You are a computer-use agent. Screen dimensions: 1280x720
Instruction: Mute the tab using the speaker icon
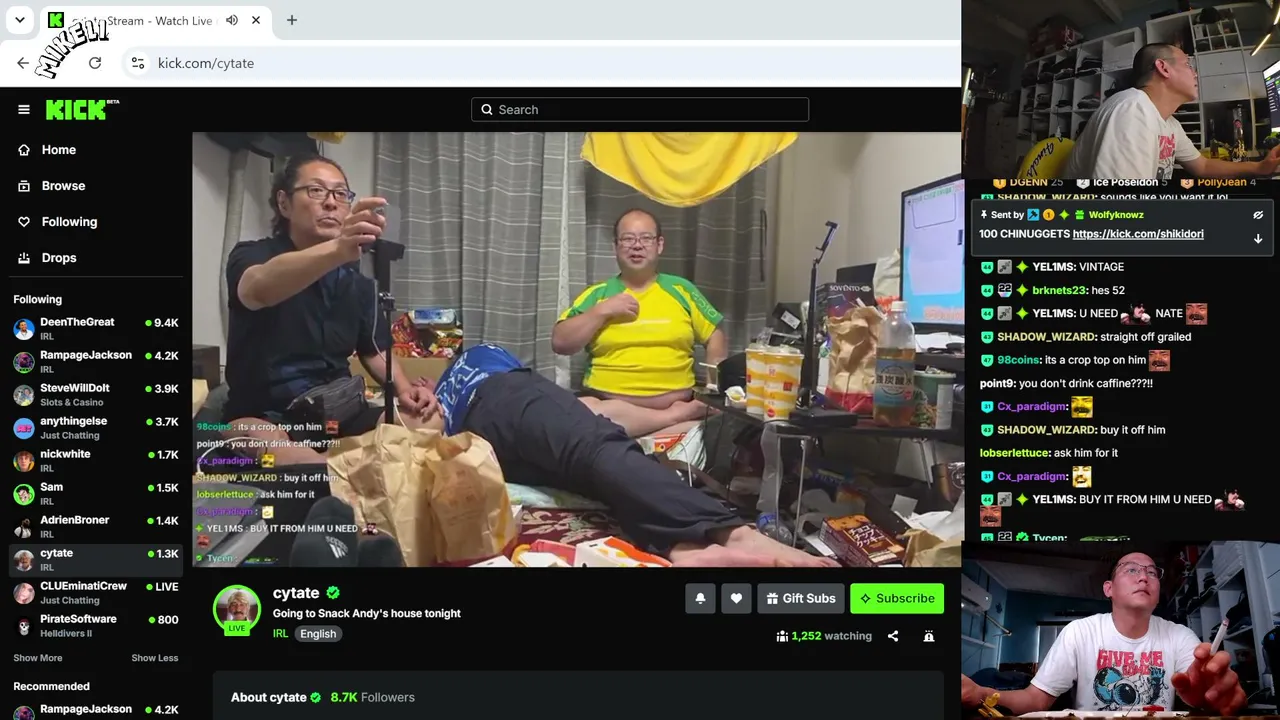click(232, 20)
